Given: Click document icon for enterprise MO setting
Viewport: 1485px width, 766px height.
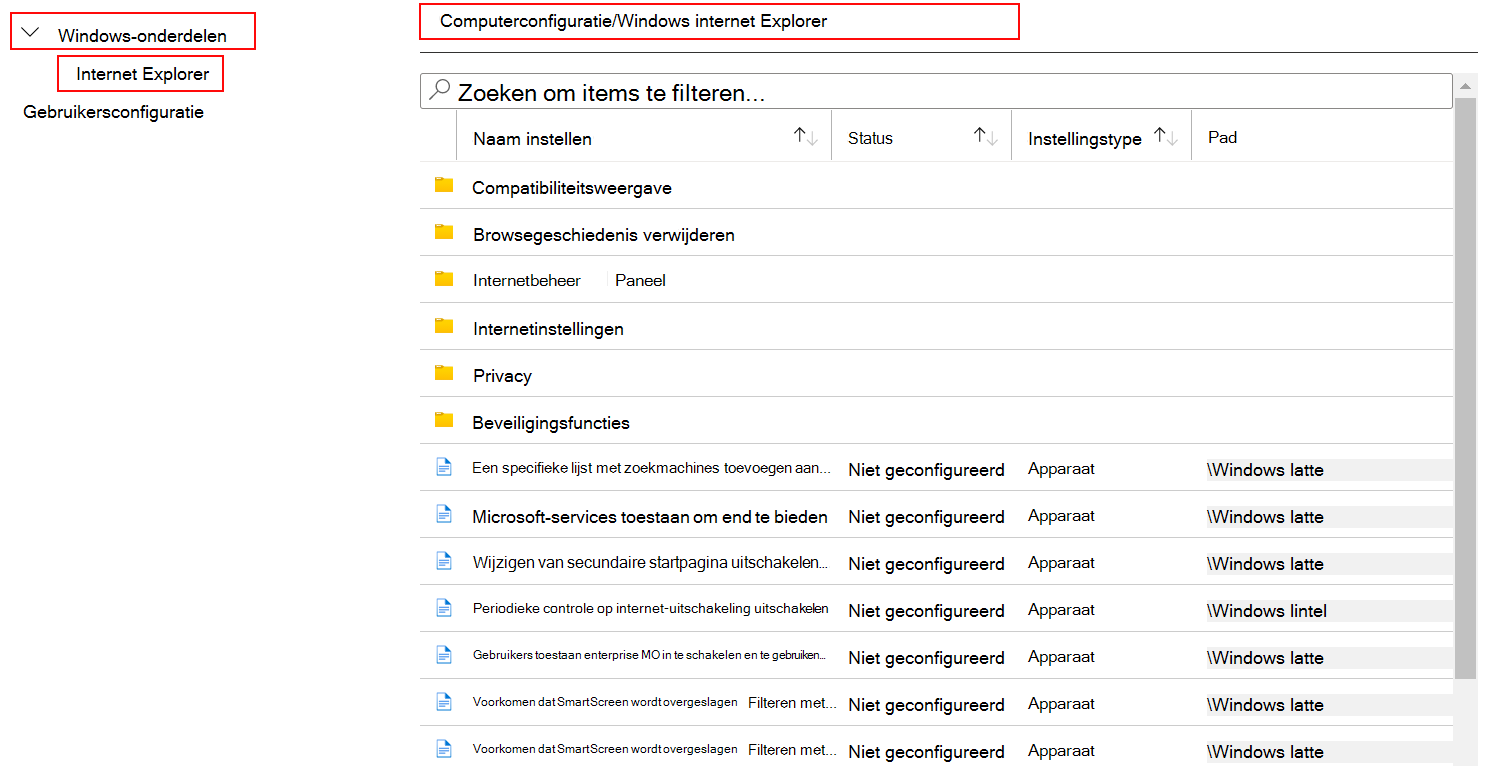Looking at the screenshot, I should pos(444,655).
